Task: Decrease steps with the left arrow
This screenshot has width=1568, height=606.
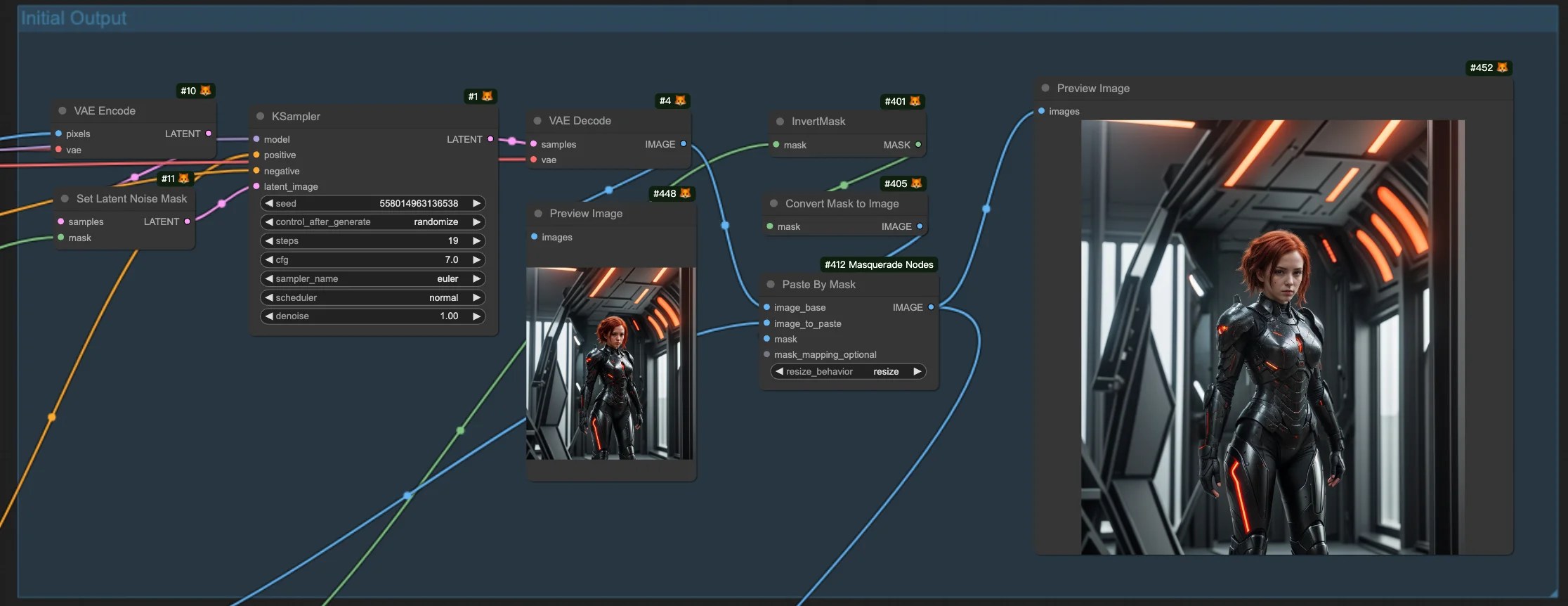Action: click(268, 240)
